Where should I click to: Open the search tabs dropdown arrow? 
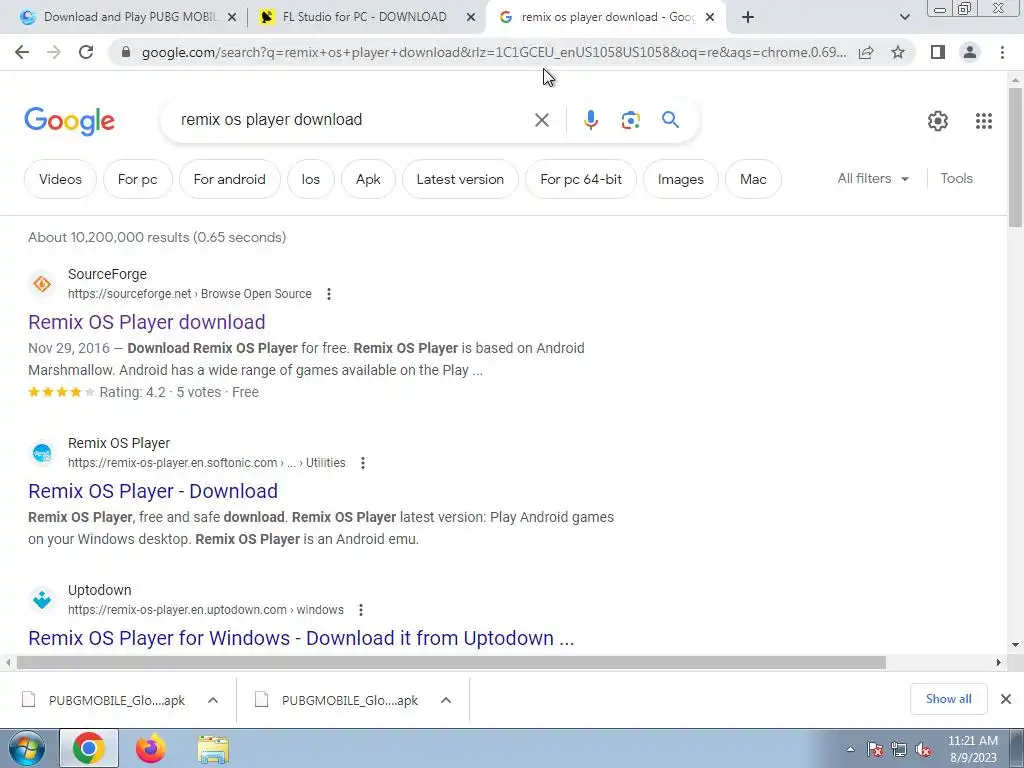(904, 18)
